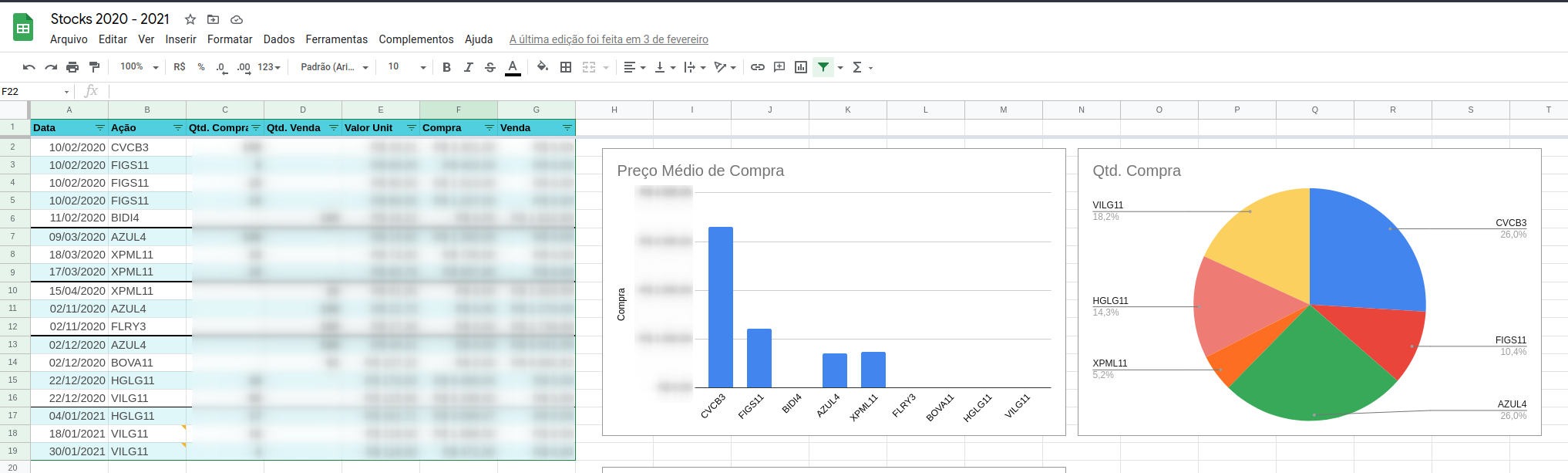The width and height of the screenshot is (1568, 473).
Task: Click the move to folder icon
Action: (214, 19)
